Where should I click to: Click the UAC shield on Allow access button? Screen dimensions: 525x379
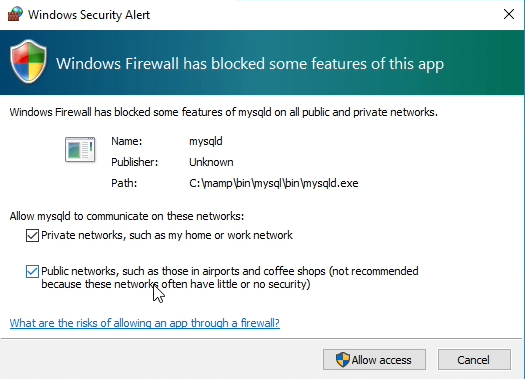[x=343, y=360]
